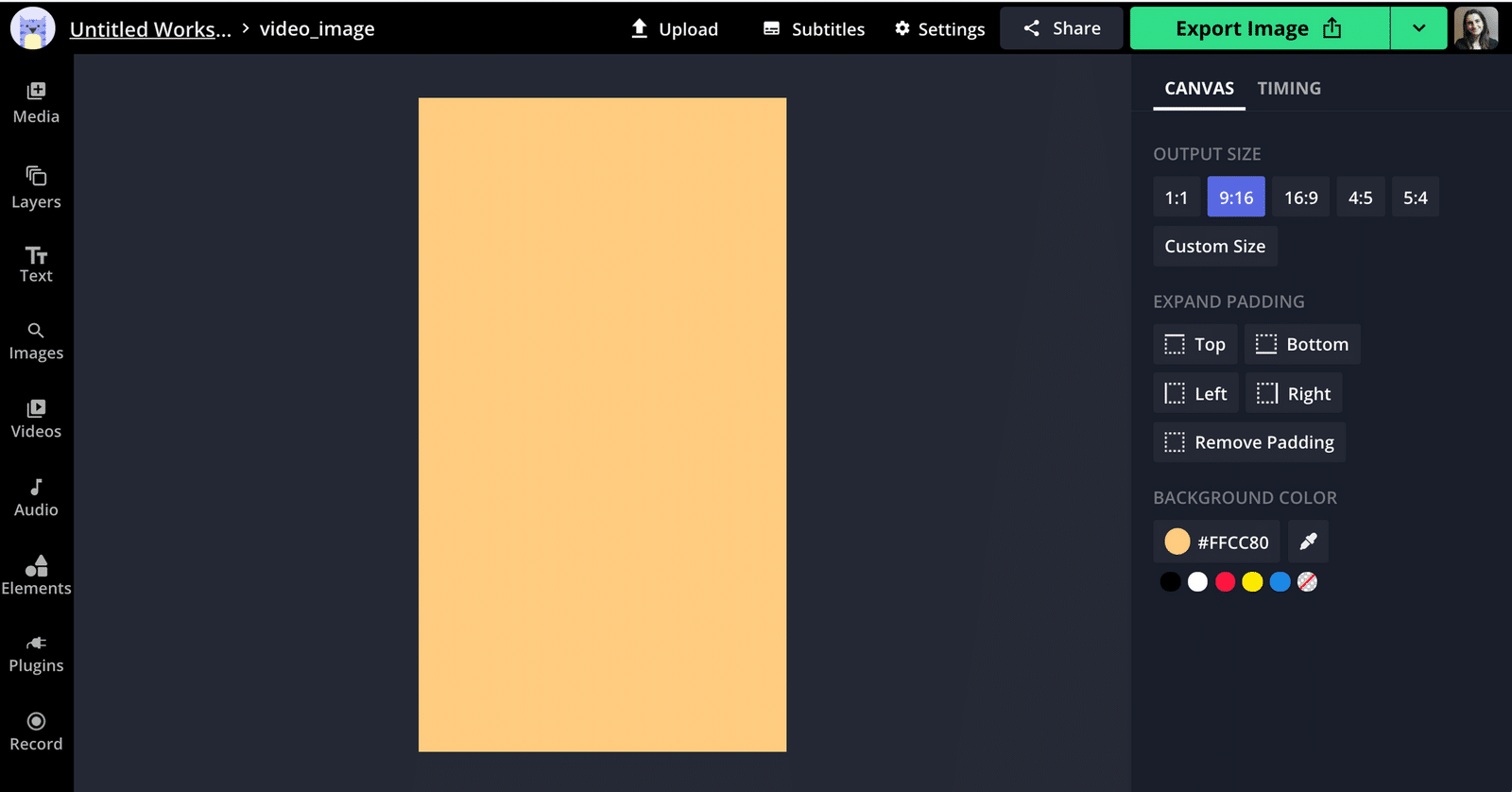1512x792 pixels.
Task: Open the Layers panel
Action: point(36,188)
